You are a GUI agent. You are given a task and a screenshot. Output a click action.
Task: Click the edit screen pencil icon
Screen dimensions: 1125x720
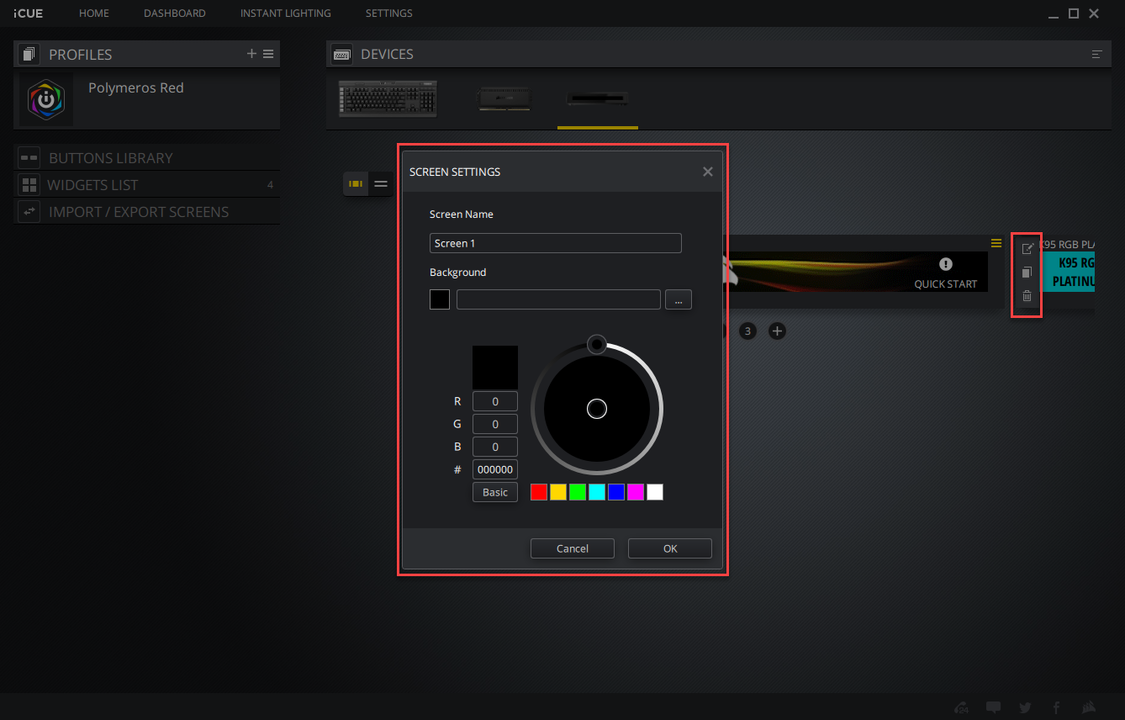[x=1026, y=249]
